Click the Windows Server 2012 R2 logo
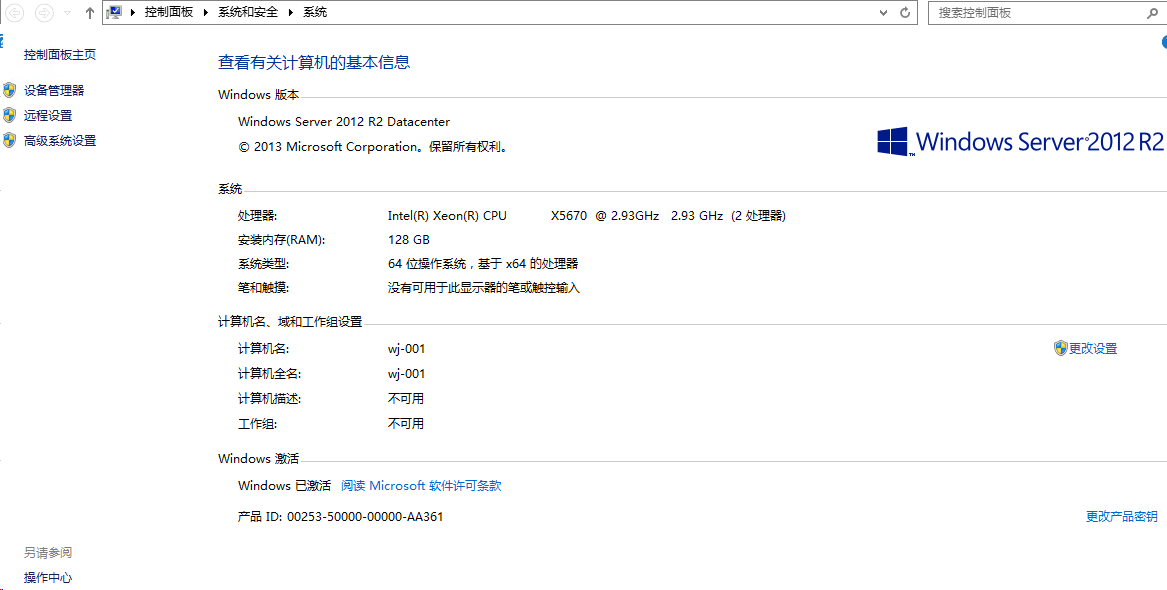Screen dimensions: 1167x590 pyautogui.click(x=1020, y=141)
